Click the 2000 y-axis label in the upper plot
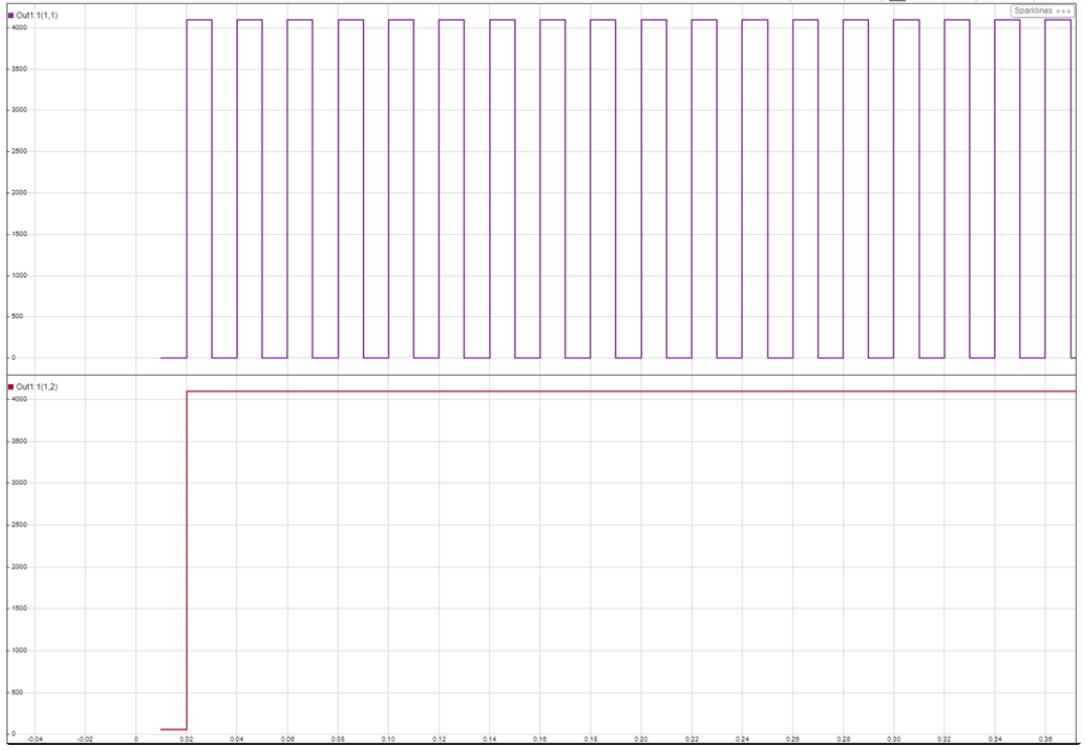The image size is (1086, 750). 18,192
